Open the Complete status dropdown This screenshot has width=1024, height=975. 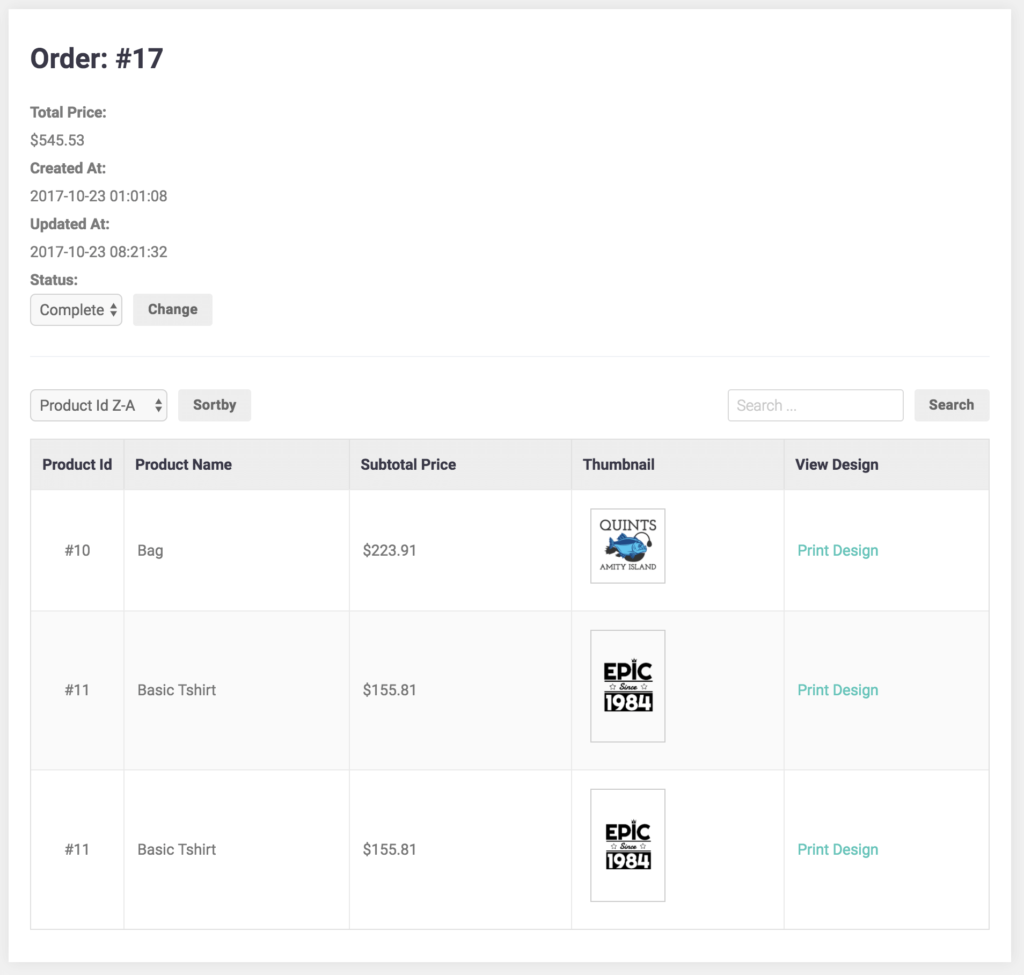(x=76, y=310)
